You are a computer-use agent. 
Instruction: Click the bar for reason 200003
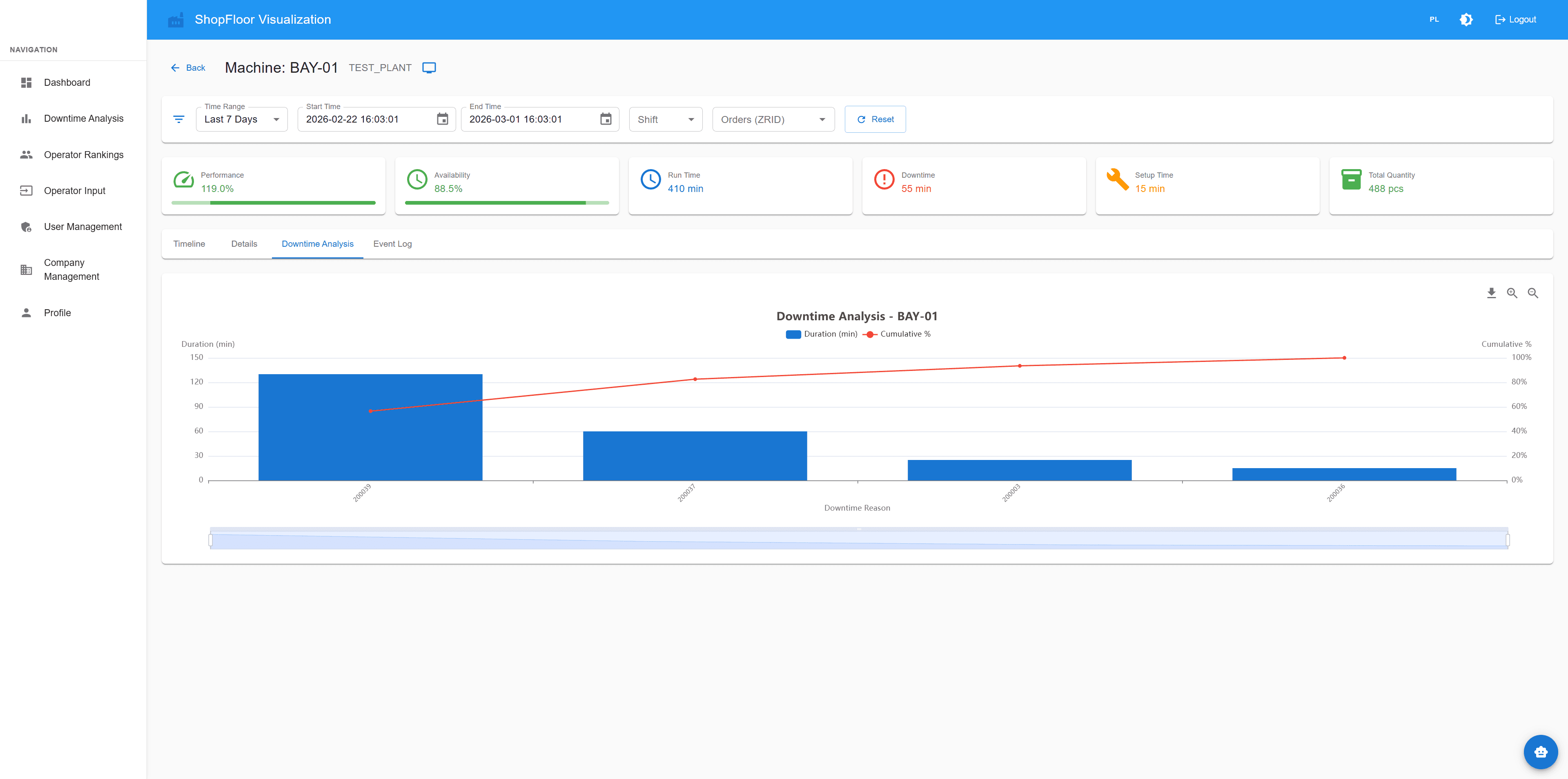click(x=1020, y=470)
